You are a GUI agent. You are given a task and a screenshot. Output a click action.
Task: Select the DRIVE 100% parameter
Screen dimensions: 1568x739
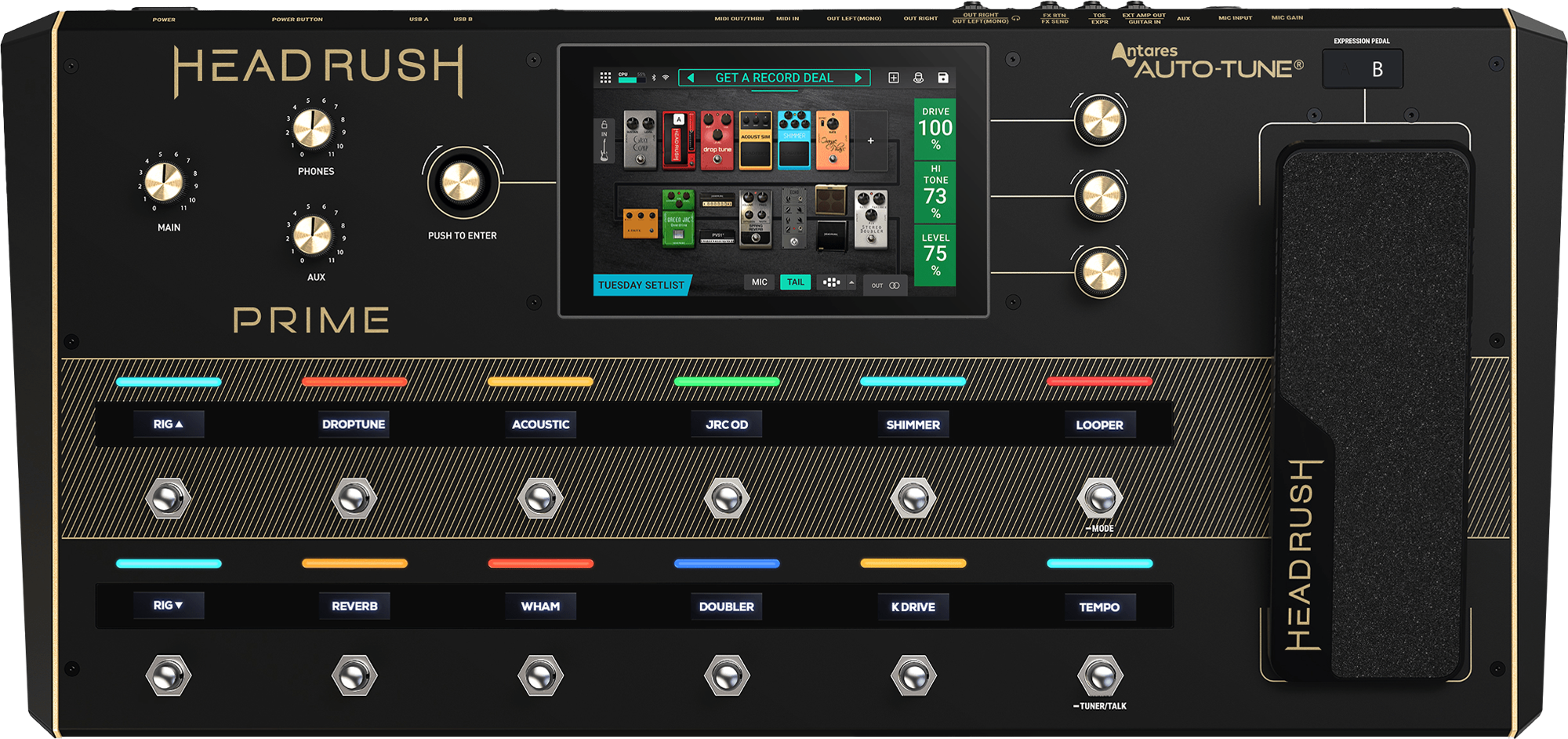click(935, 128)
